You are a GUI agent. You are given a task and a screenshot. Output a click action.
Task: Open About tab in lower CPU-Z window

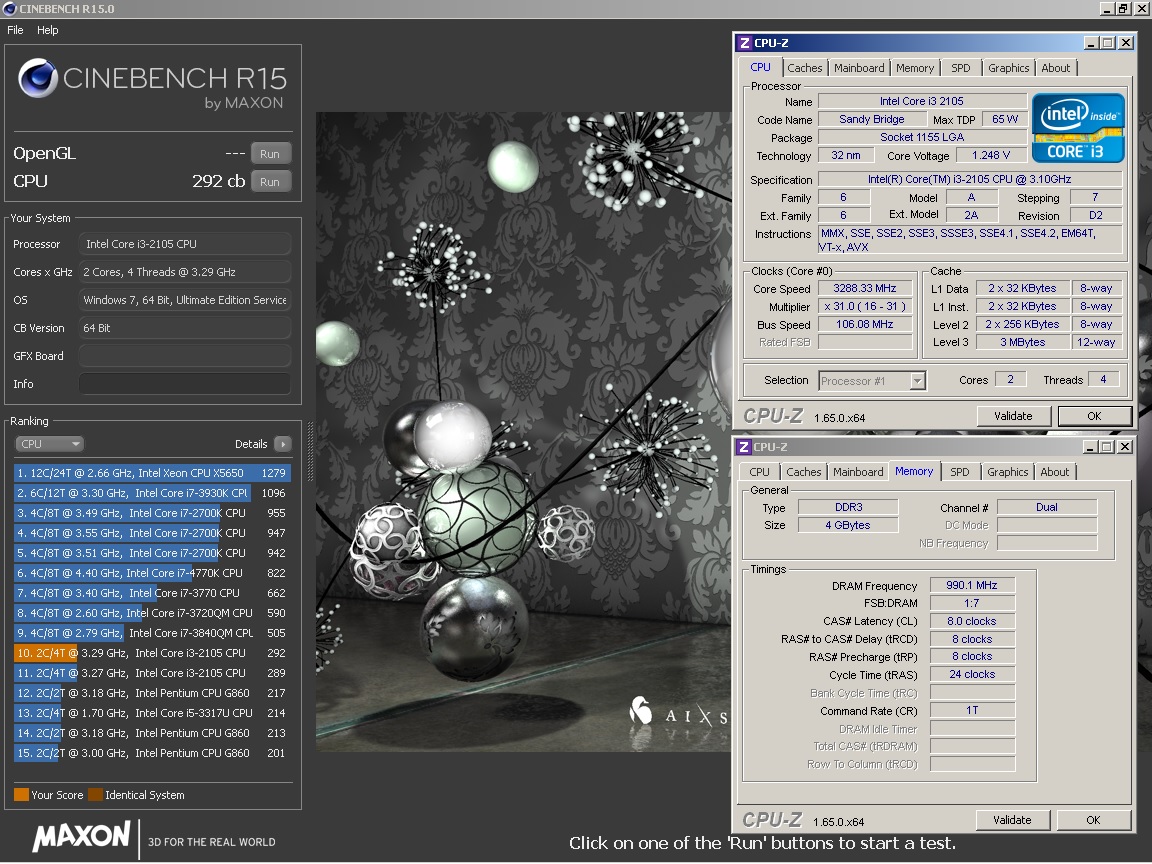(1054, 472)
